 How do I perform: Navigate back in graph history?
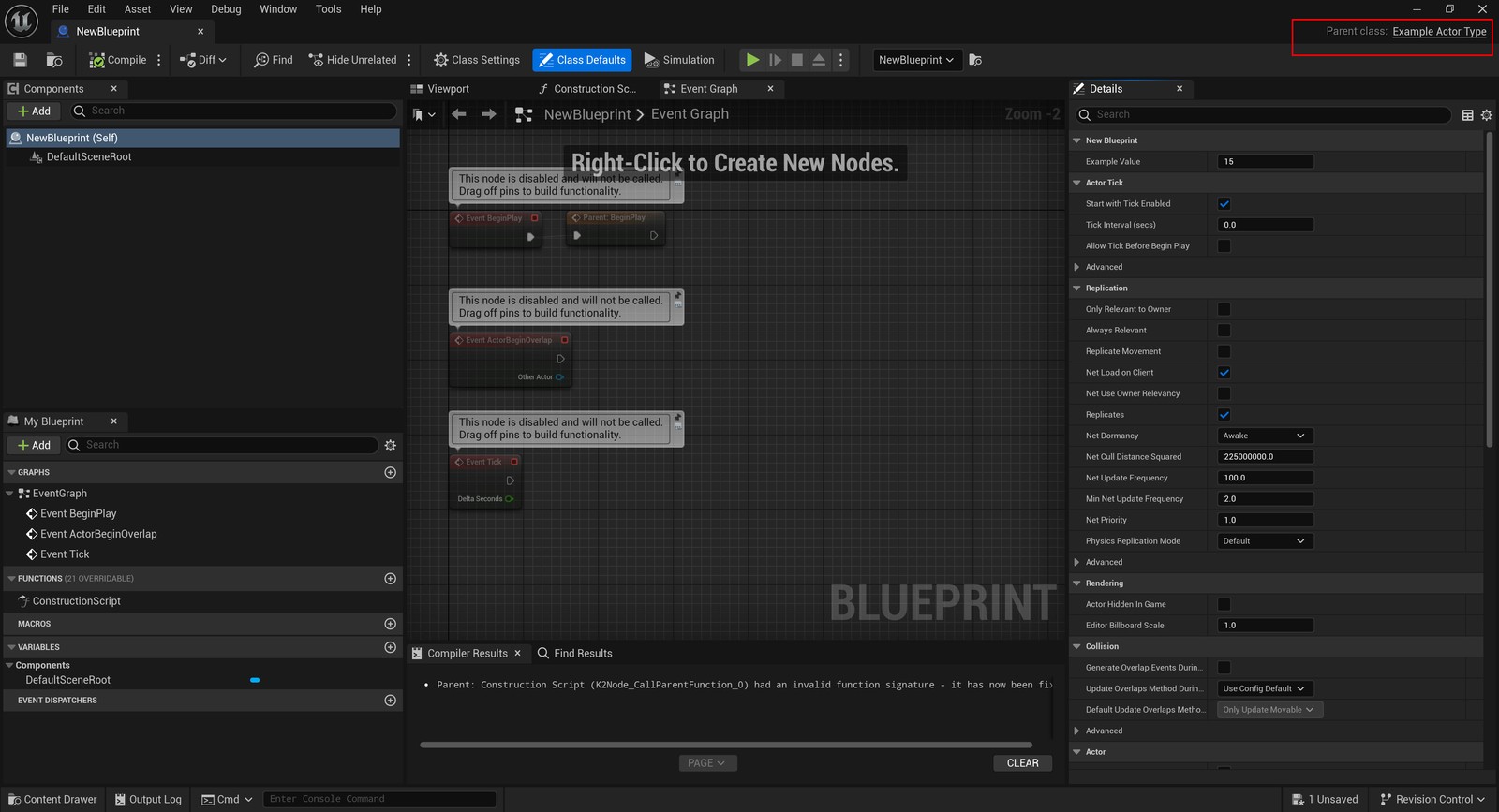[x=459, y=114]
